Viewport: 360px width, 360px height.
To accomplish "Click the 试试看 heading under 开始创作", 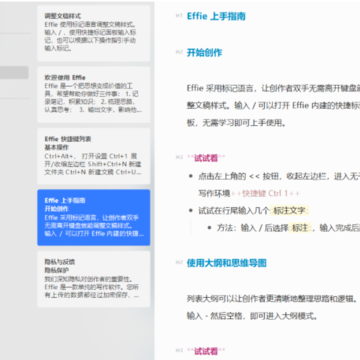I will 206,158.
